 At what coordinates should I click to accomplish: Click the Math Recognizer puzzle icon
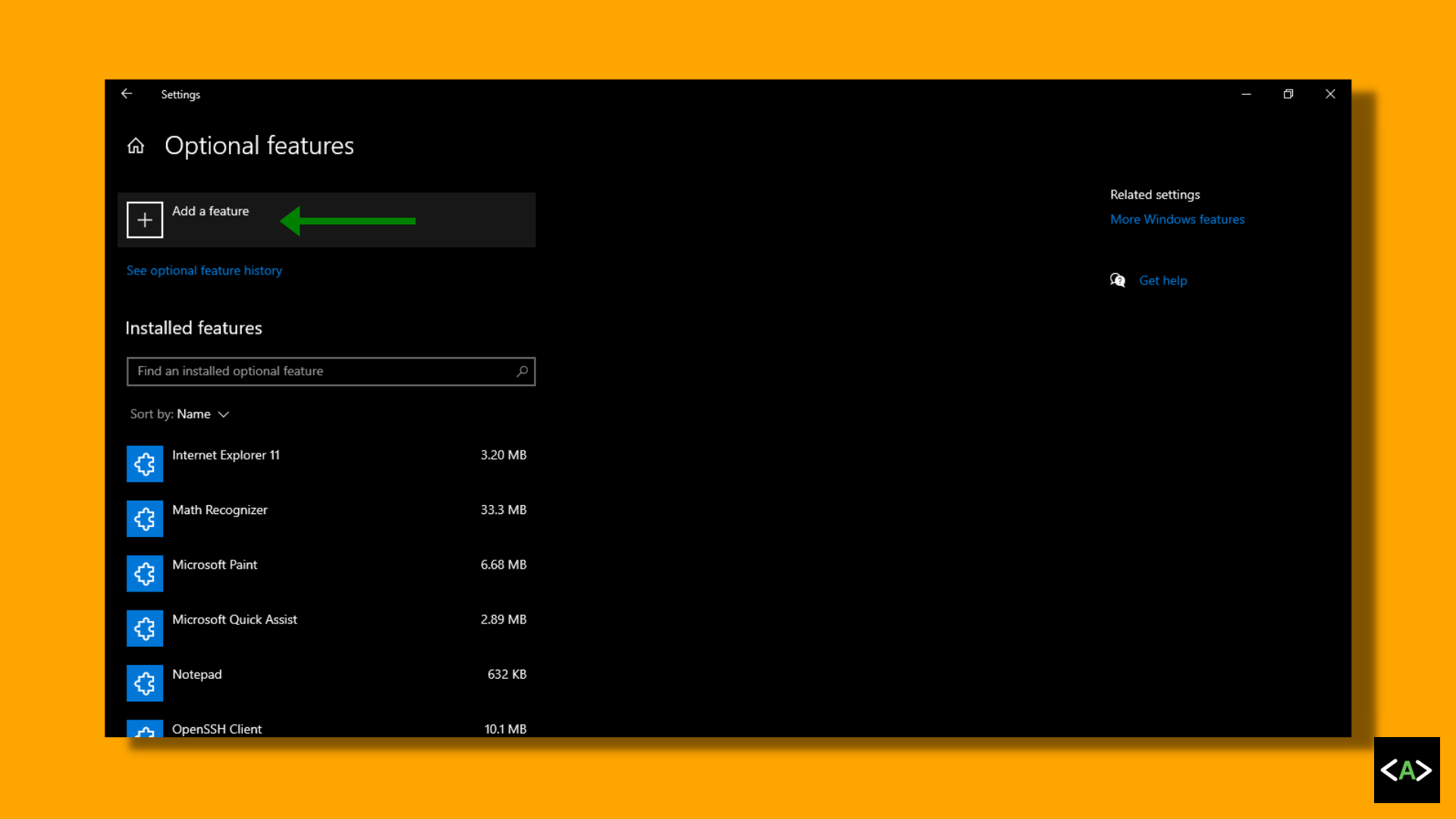(145, 519)
